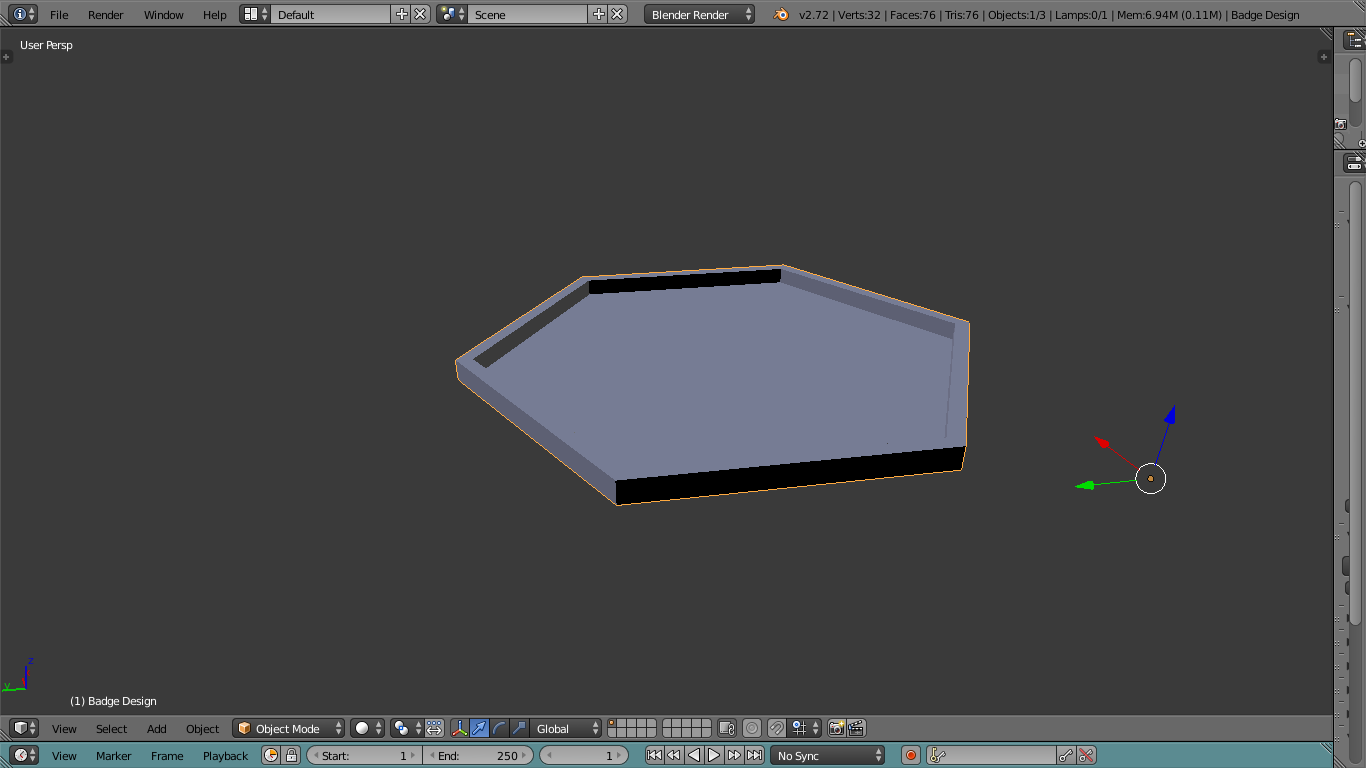Click the current frame number field
Screen dimensions: 1366x768
click(584, 755)
